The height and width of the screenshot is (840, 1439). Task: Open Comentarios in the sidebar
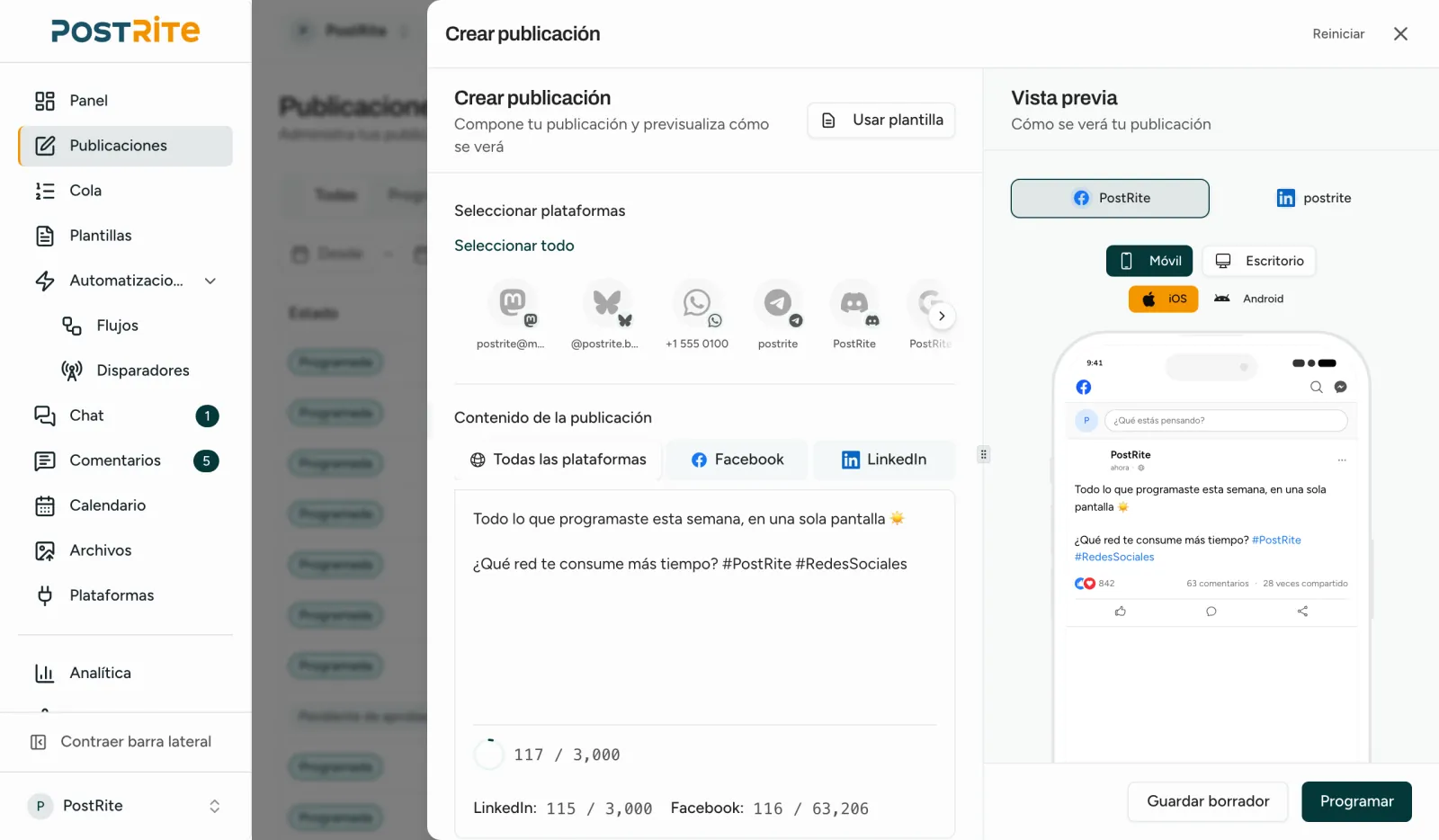(125, 460)
